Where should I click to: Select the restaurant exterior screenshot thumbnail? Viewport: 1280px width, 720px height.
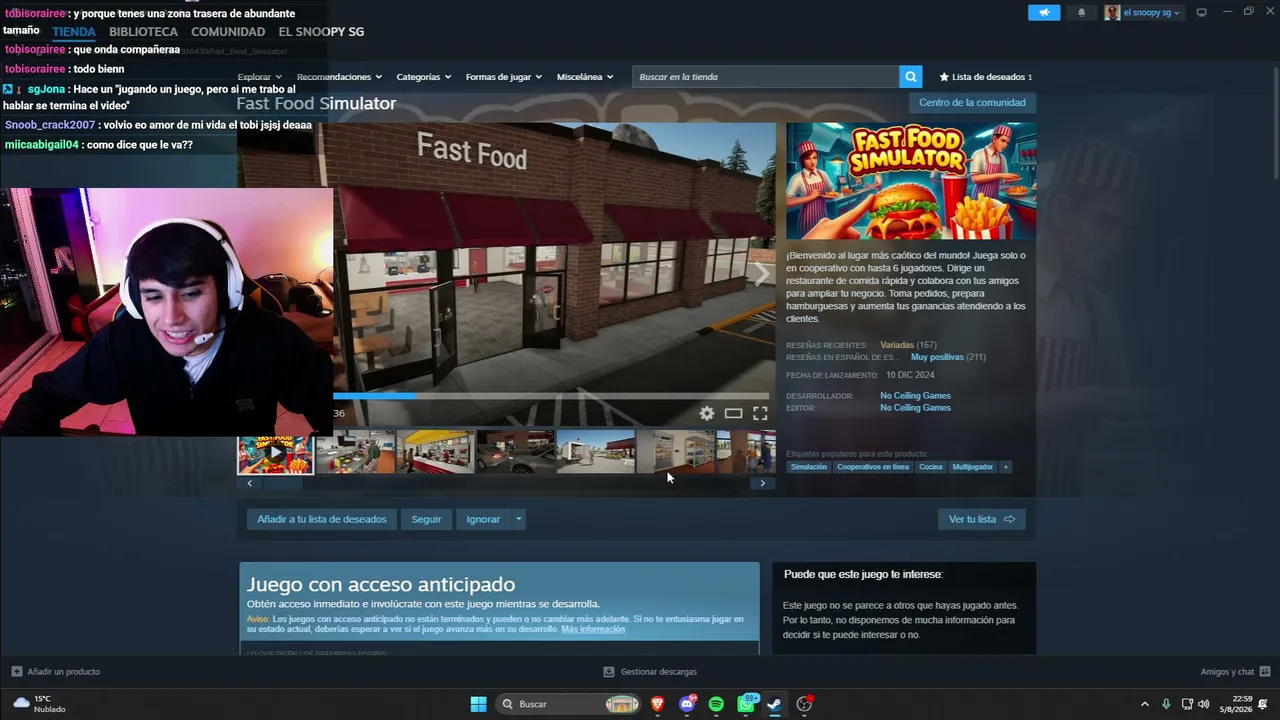[595, 453]
